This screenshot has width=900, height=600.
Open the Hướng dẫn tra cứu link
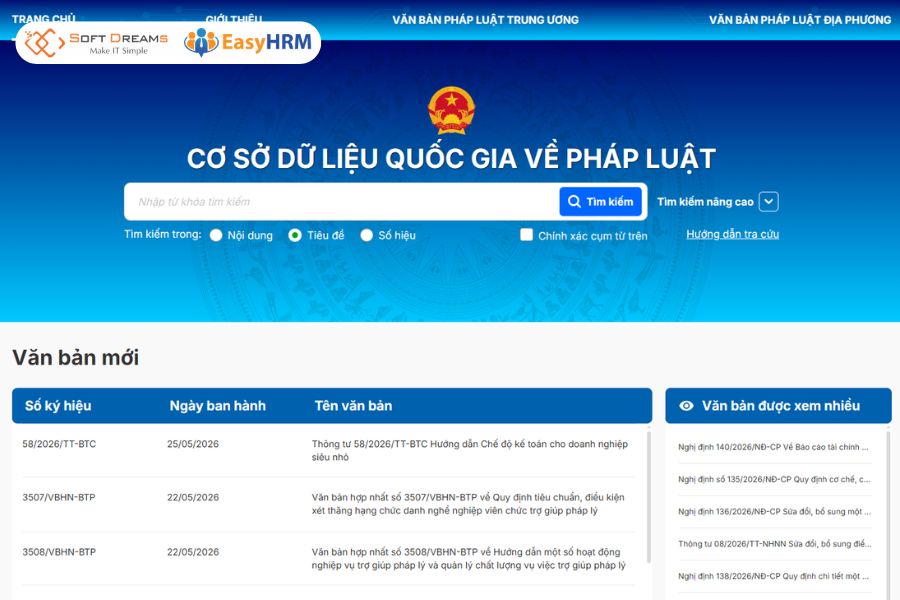tap(732, 234)
